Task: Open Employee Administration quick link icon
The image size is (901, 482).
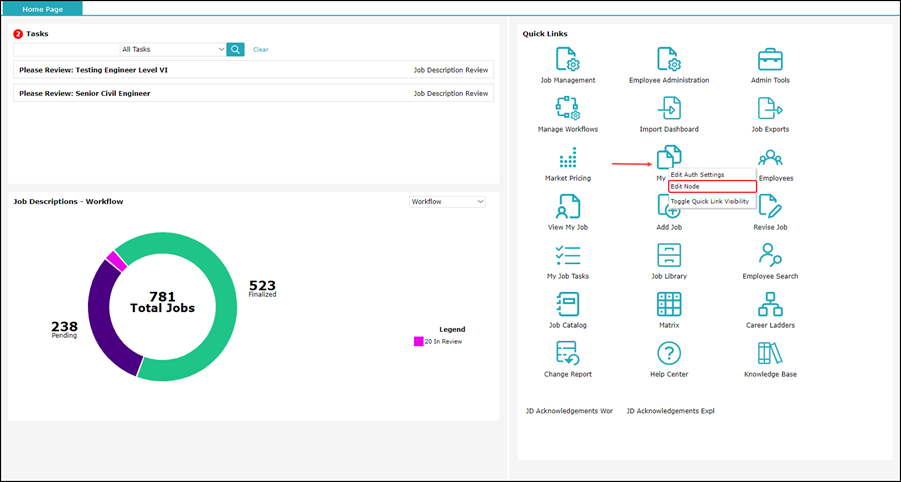Action: tap(668, 58)
